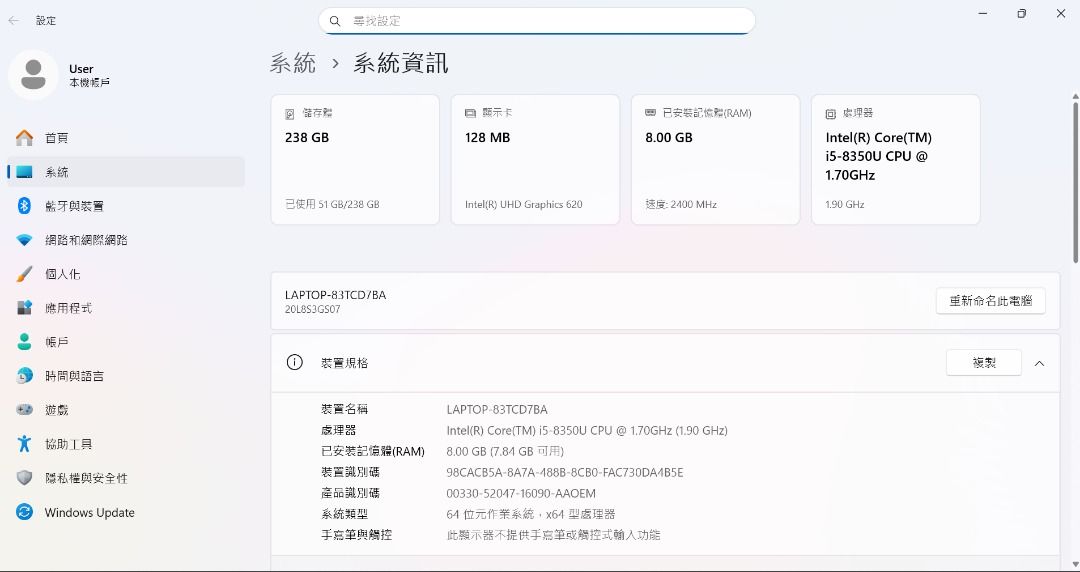Open Personalization (個人化) paintbrush icon

pos(25,274)
